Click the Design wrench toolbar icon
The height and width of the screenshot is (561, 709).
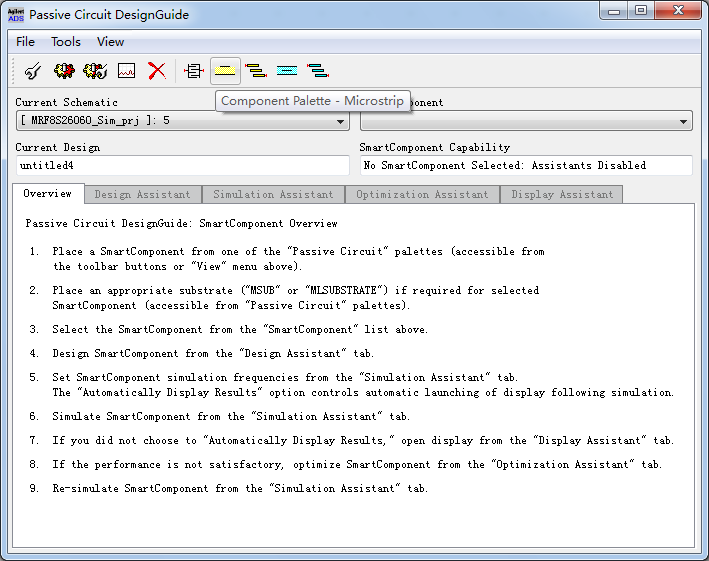click(x=33, y=71)
